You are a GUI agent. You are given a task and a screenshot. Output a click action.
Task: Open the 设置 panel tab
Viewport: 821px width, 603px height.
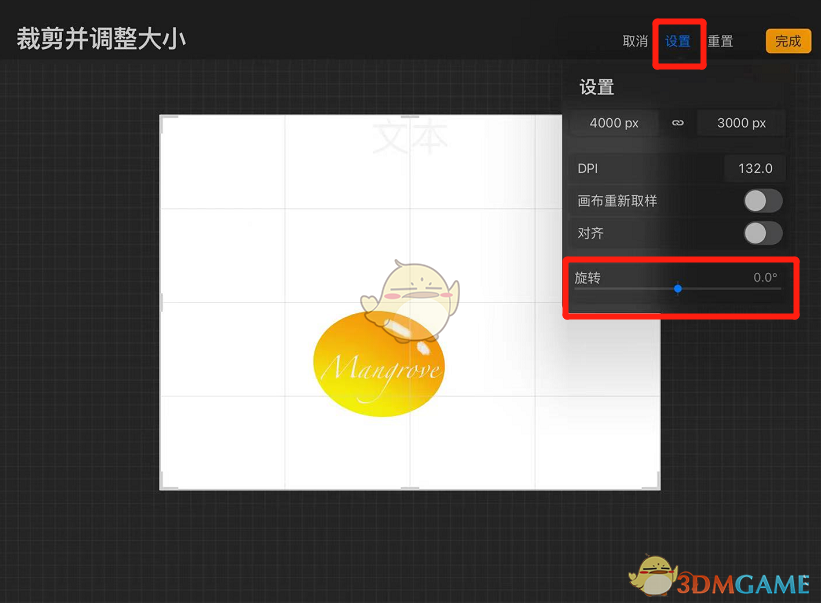(x=678, y=41)
